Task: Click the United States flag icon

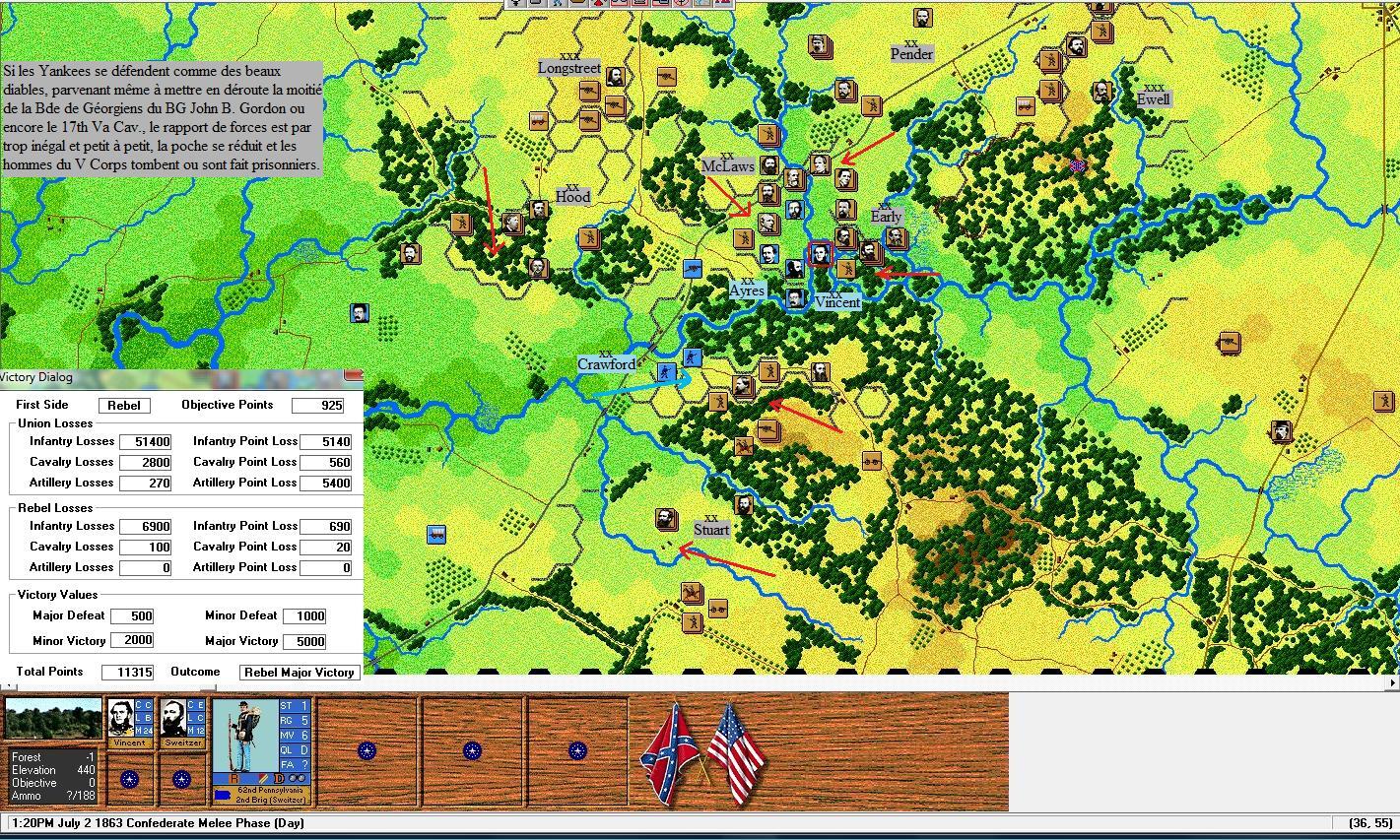Action: click(735, 753)
